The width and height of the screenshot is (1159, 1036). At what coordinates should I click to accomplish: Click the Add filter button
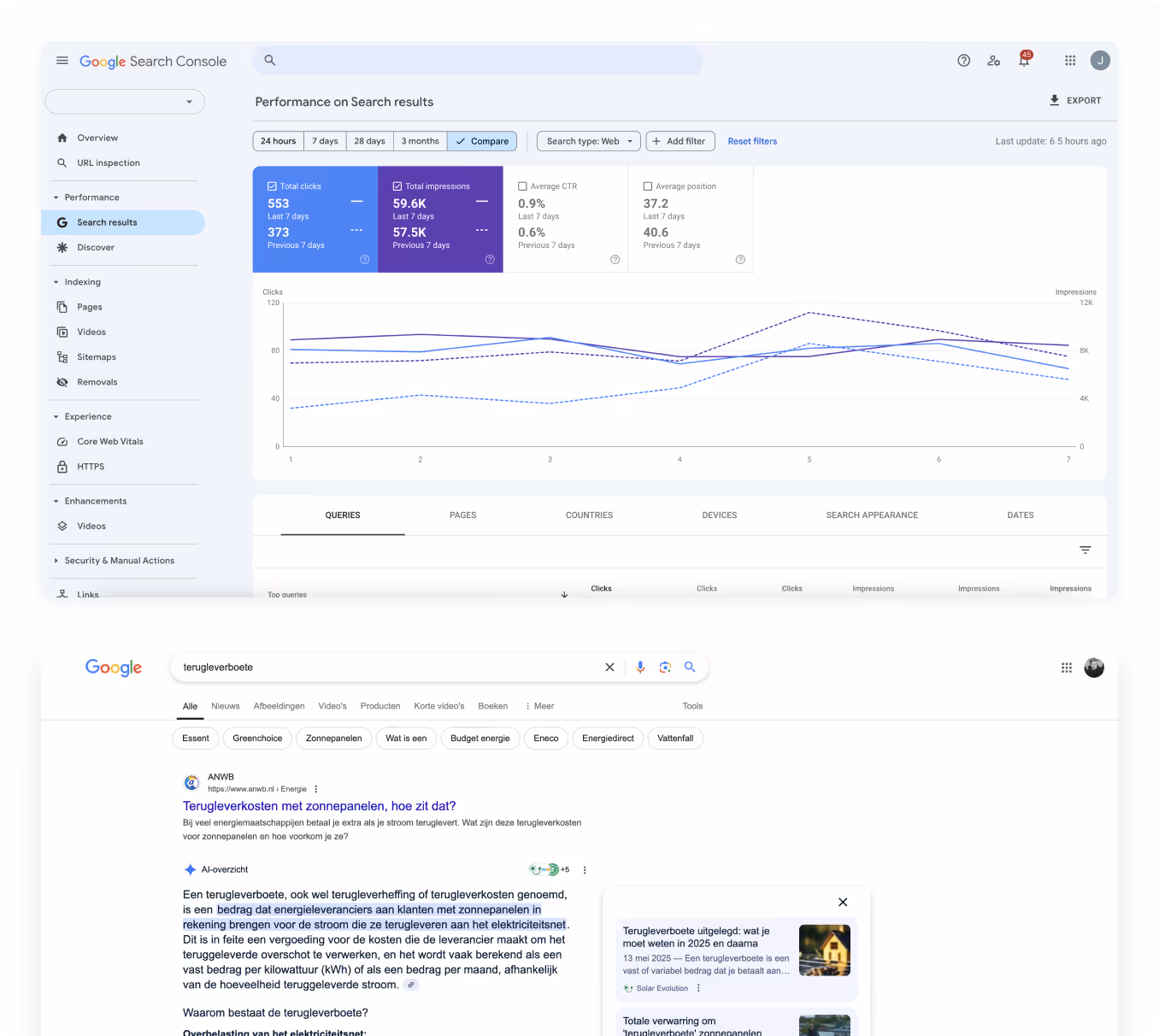point(680,141)
